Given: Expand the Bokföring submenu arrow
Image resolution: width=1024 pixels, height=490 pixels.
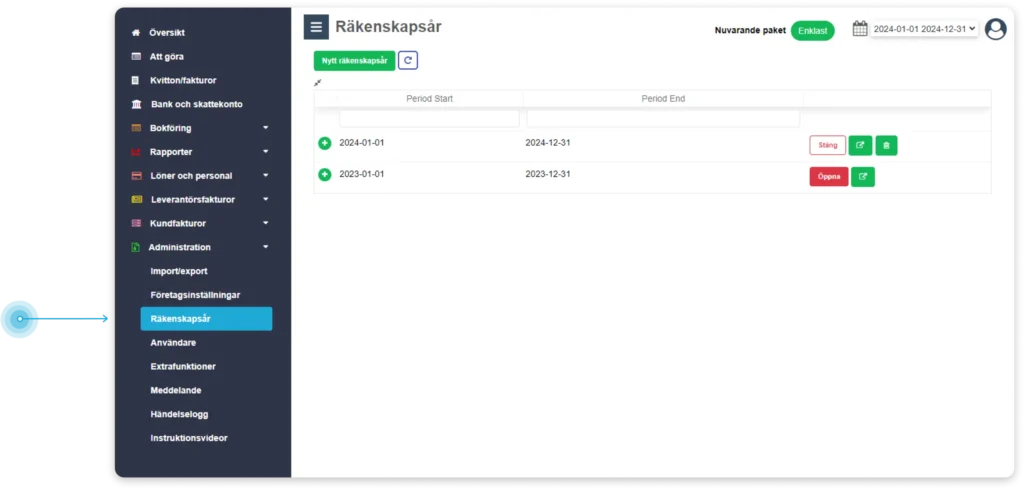Looking at the screenshot, I should coord(265,128).
